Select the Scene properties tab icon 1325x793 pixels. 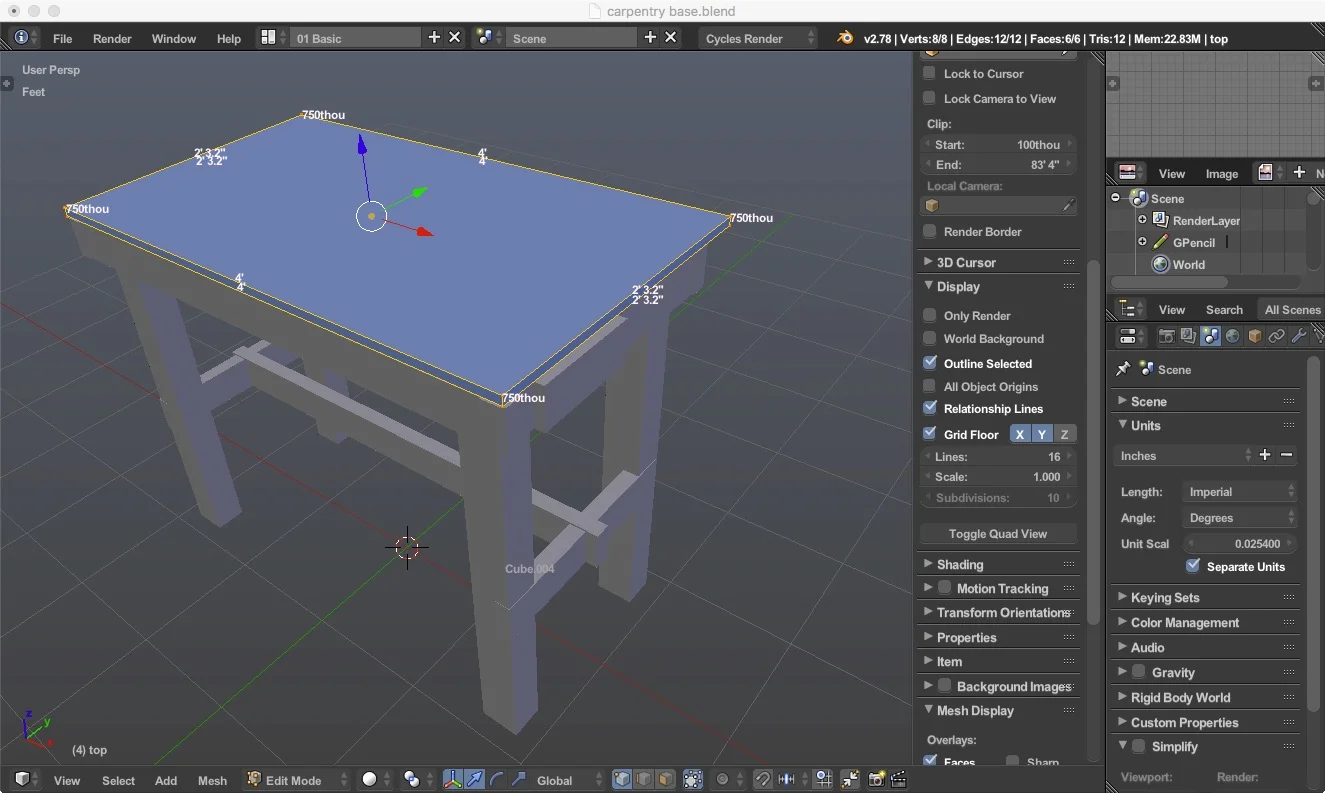(1210, 336)
